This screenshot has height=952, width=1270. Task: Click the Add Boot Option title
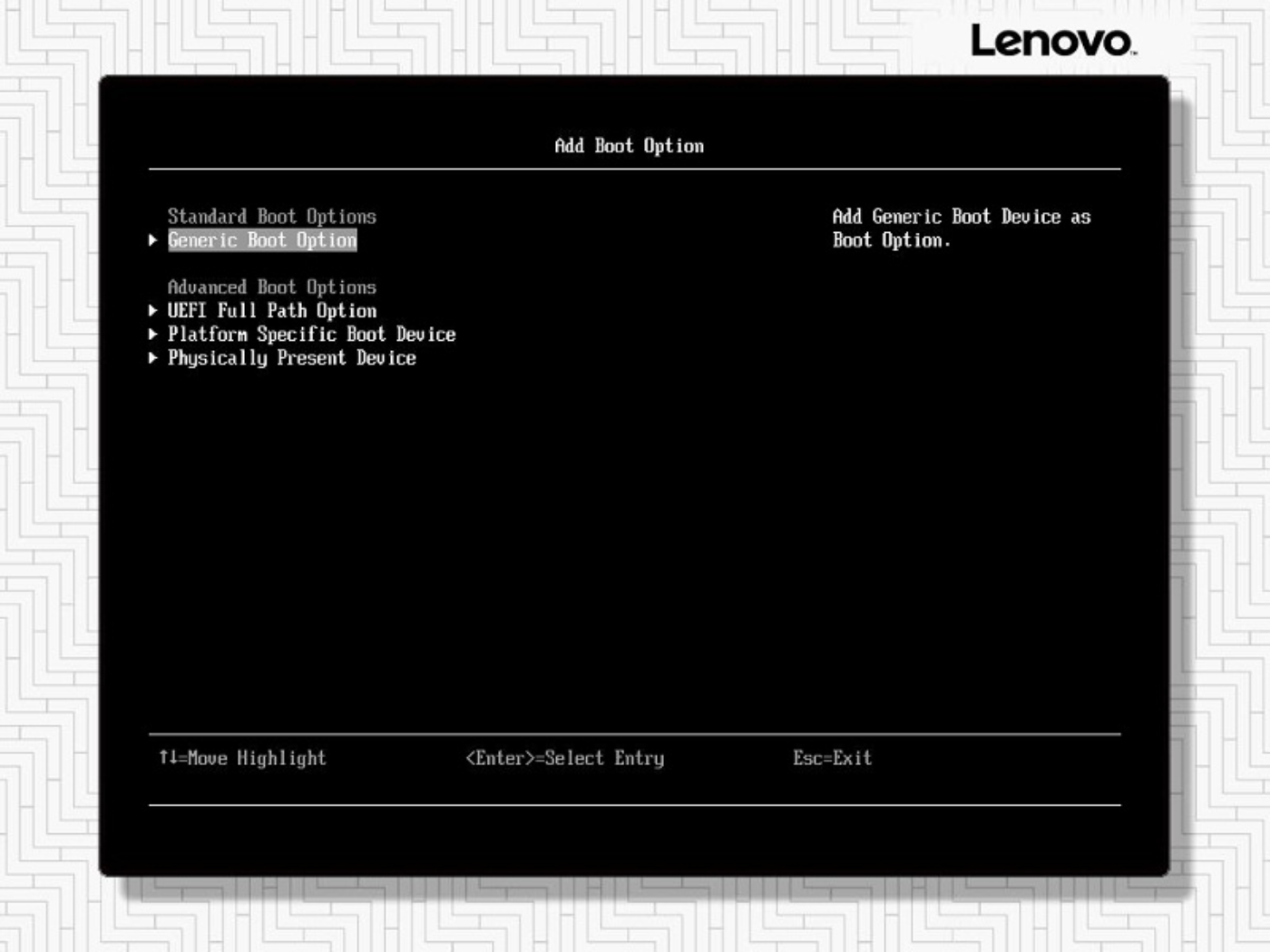click(630, 146)
